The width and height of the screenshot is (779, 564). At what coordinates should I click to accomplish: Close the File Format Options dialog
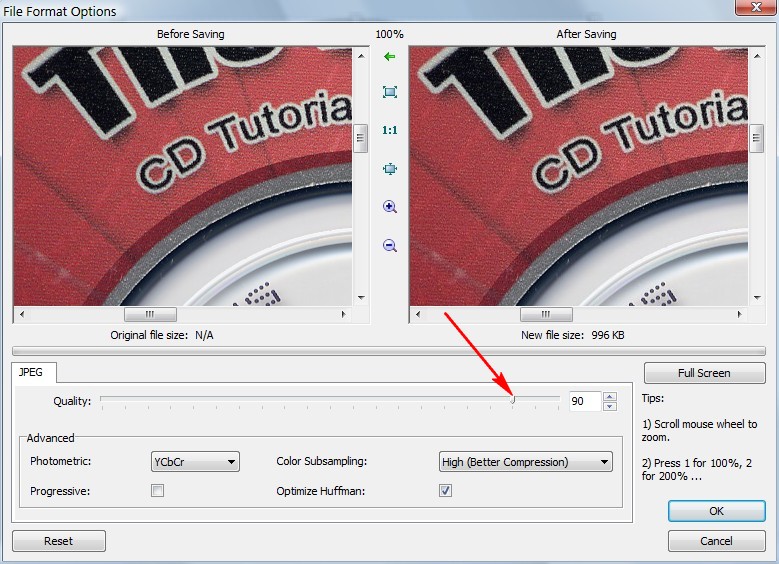click(x=756, y=7)
